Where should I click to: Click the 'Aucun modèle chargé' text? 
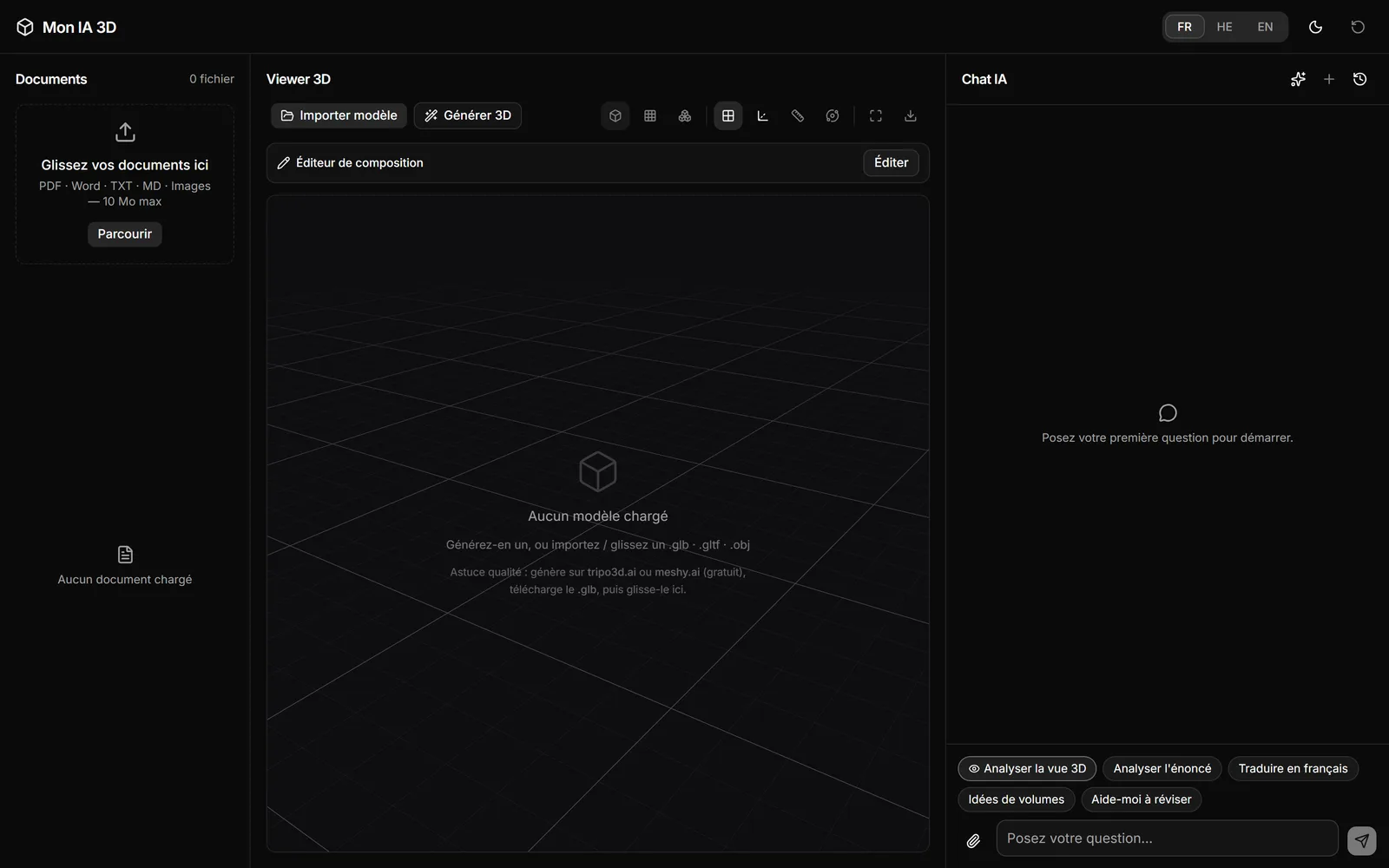597,516
